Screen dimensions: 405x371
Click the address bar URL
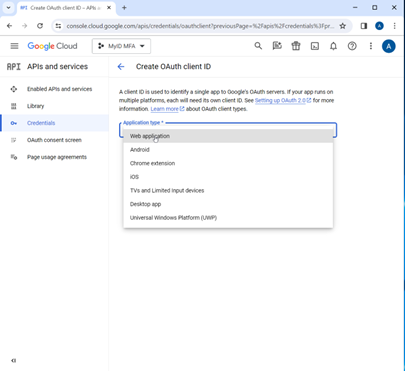(x=200, y=26)
